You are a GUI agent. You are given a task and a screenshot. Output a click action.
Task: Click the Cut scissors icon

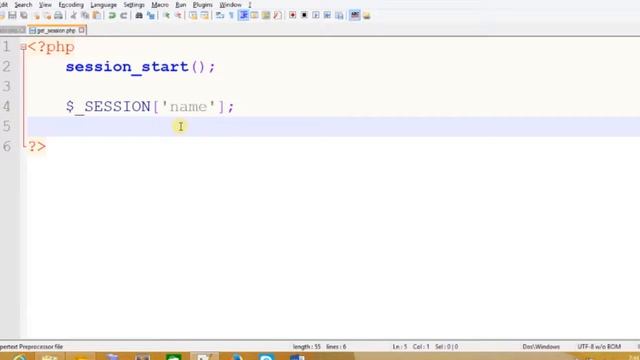pyautogui.click(x=73, y=16)
